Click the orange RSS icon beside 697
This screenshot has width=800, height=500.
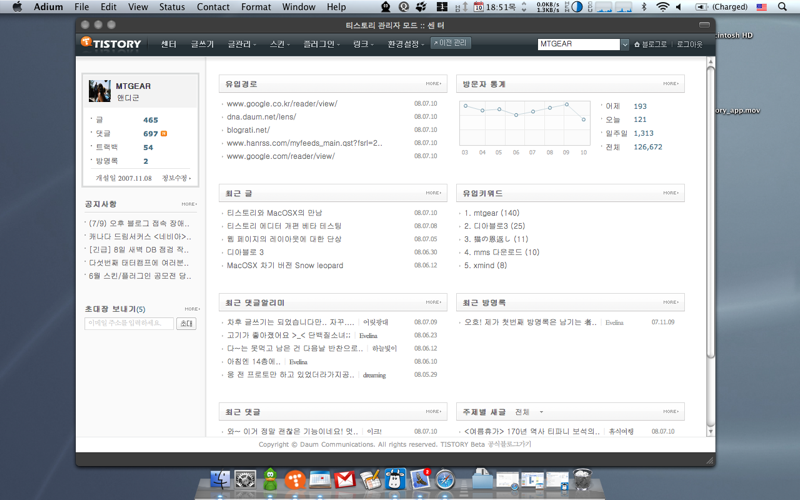164,134
